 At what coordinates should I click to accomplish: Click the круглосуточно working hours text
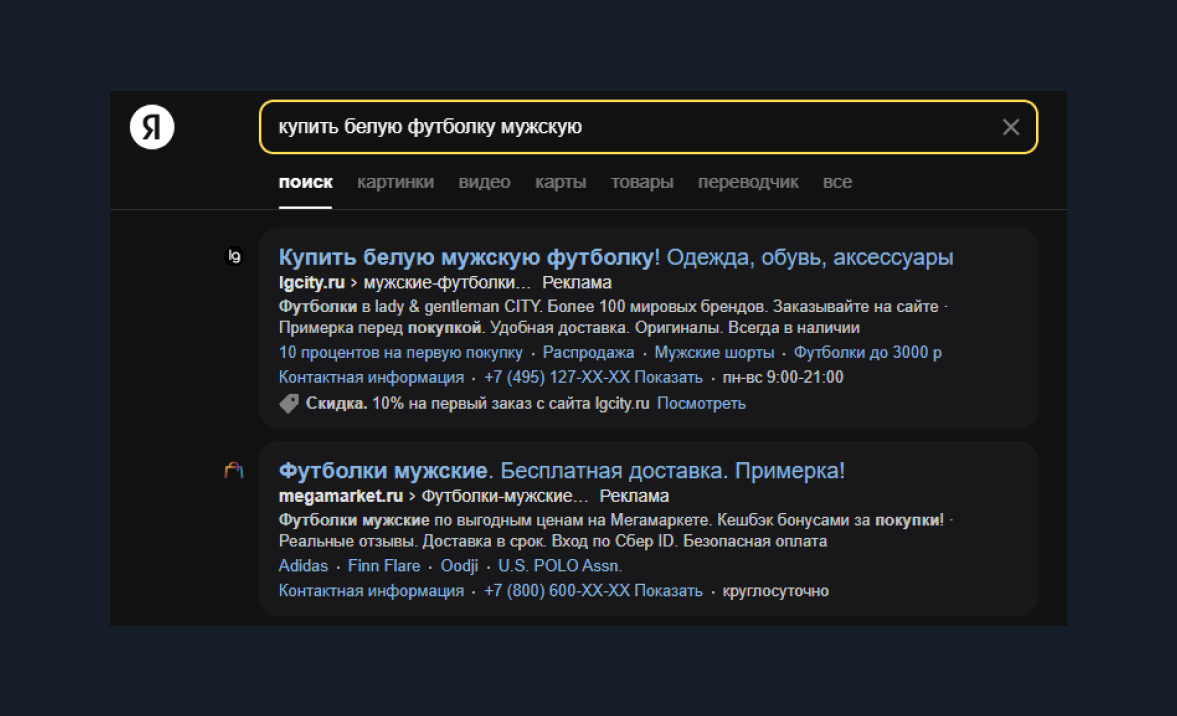tap(775, 591)
